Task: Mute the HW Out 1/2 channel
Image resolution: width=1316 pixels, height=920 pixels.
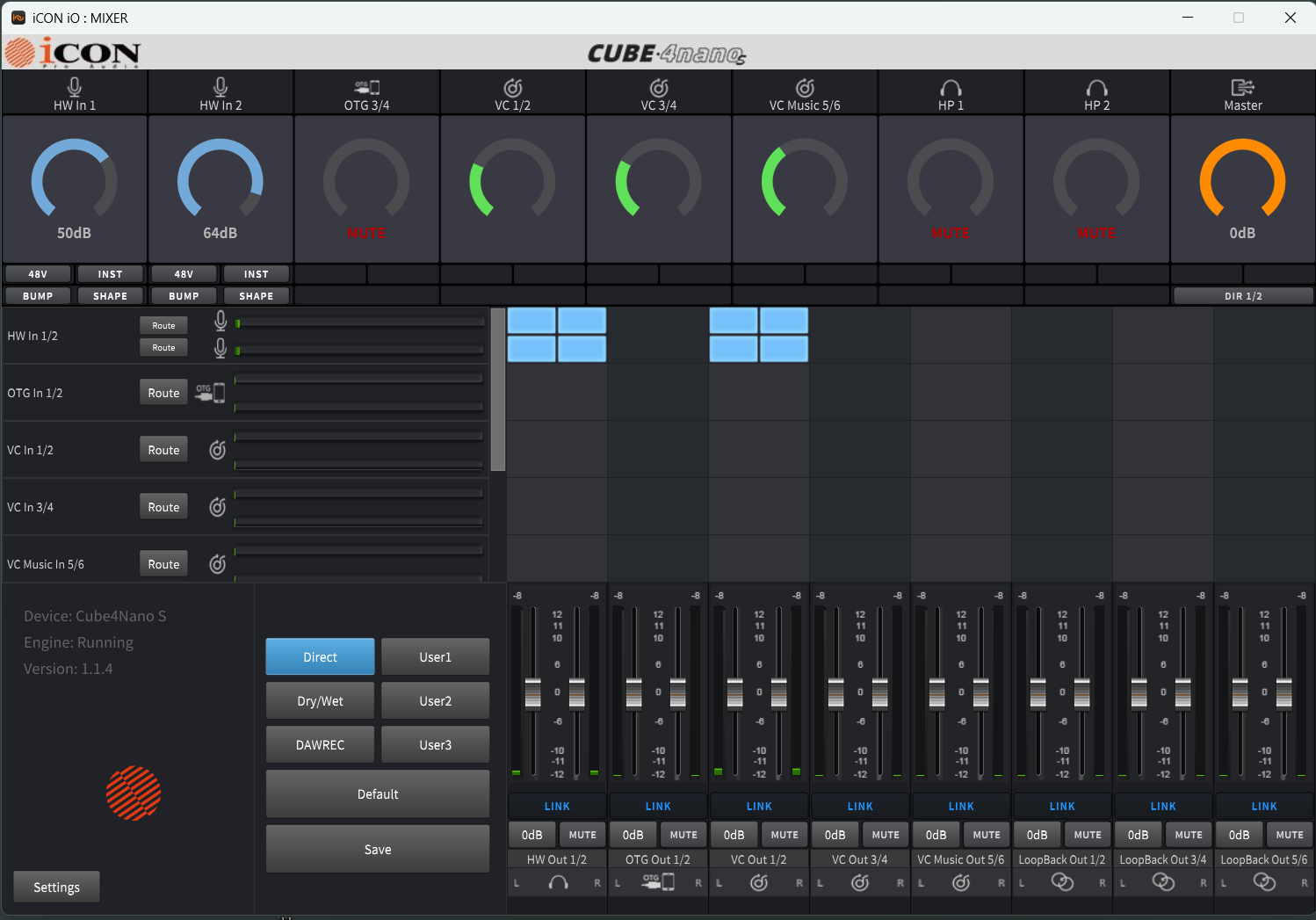Action: pos(582,835)
